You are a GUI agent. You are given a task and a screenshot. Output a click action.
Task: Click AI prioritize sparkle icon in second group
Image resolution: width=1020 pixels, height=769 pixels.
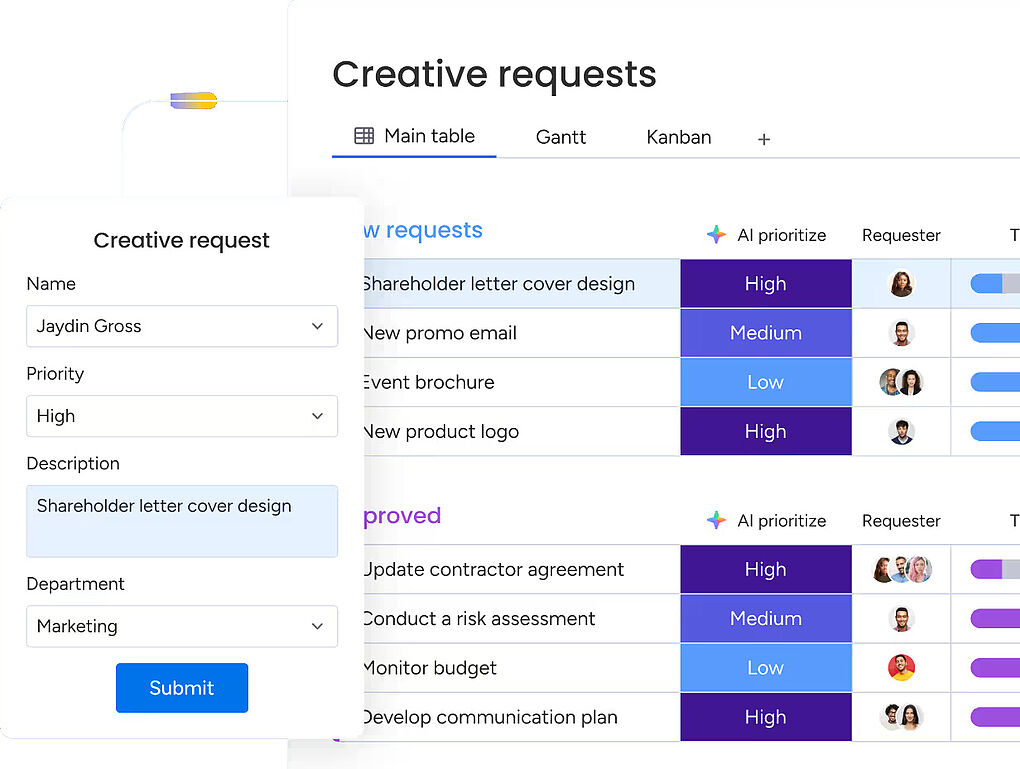point(716,521)
